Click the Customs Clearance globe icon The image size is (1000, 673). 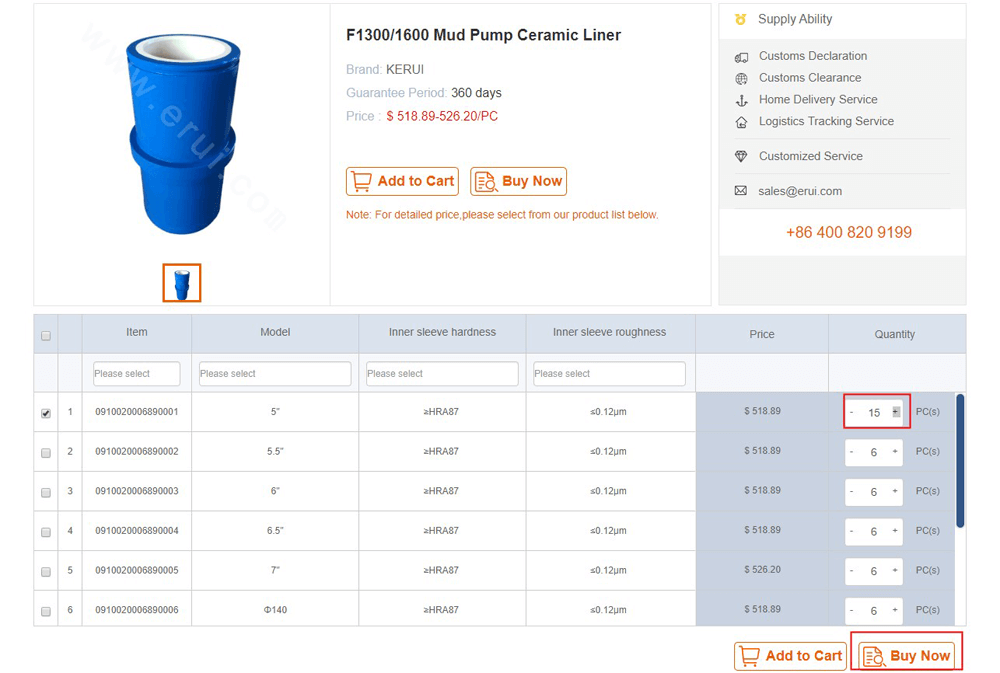[x=741, y=78]
